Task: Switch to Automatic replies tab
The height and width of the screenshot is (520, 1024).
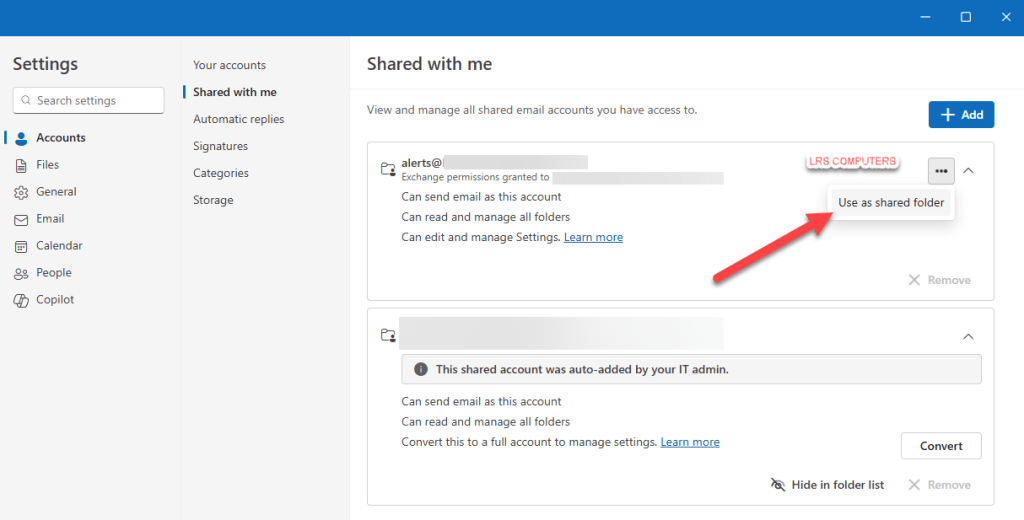Action: 238,119
